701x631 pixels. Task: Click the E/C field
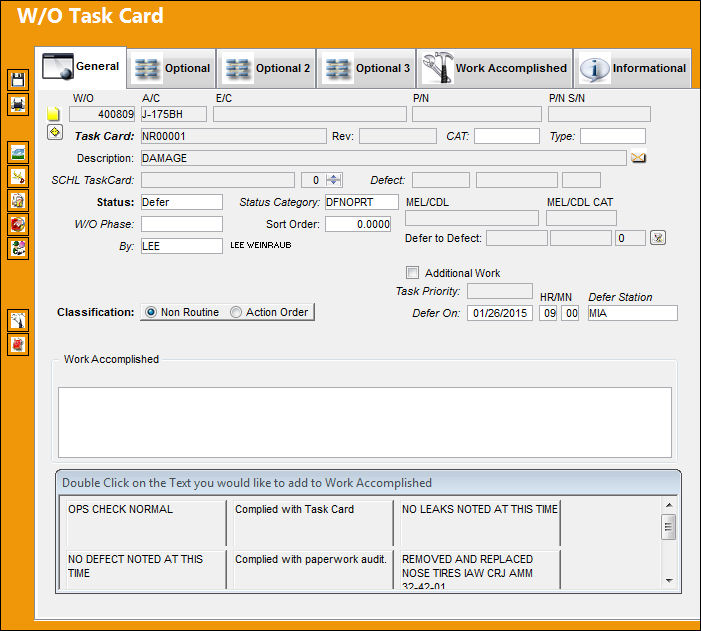point(310,114)
